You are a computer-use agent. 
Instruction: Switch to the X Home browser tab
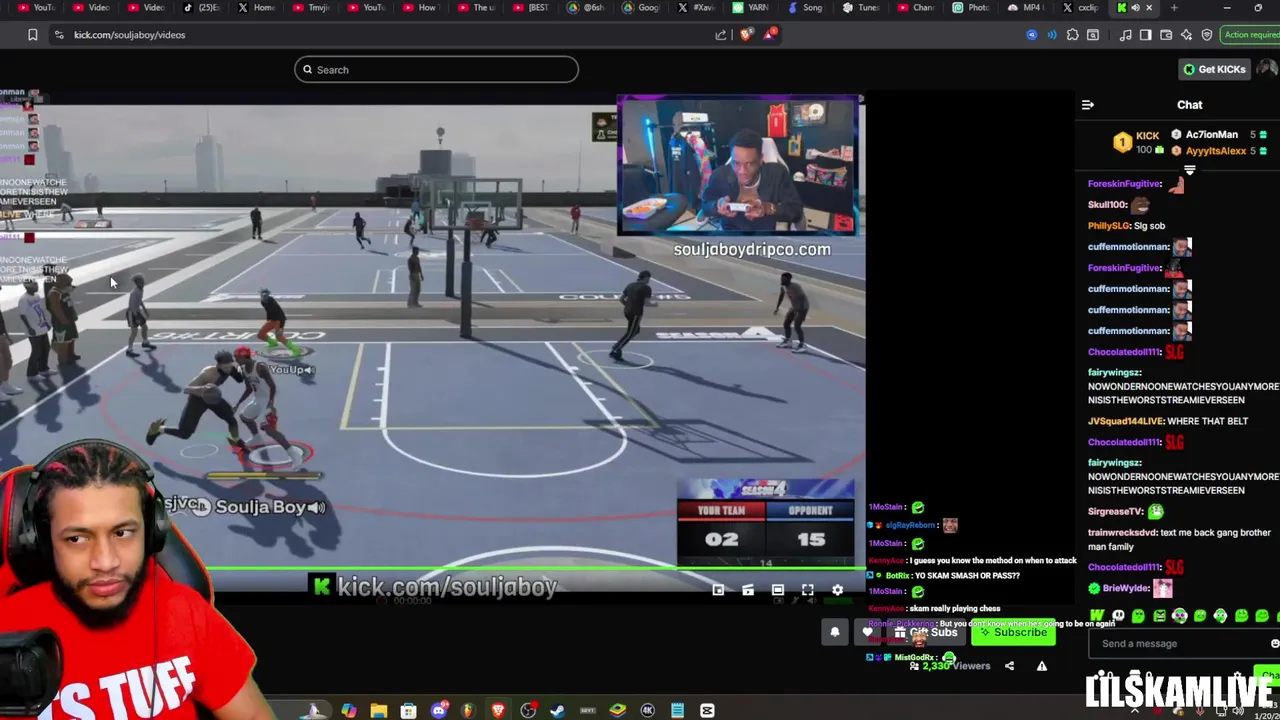[256, 8]
